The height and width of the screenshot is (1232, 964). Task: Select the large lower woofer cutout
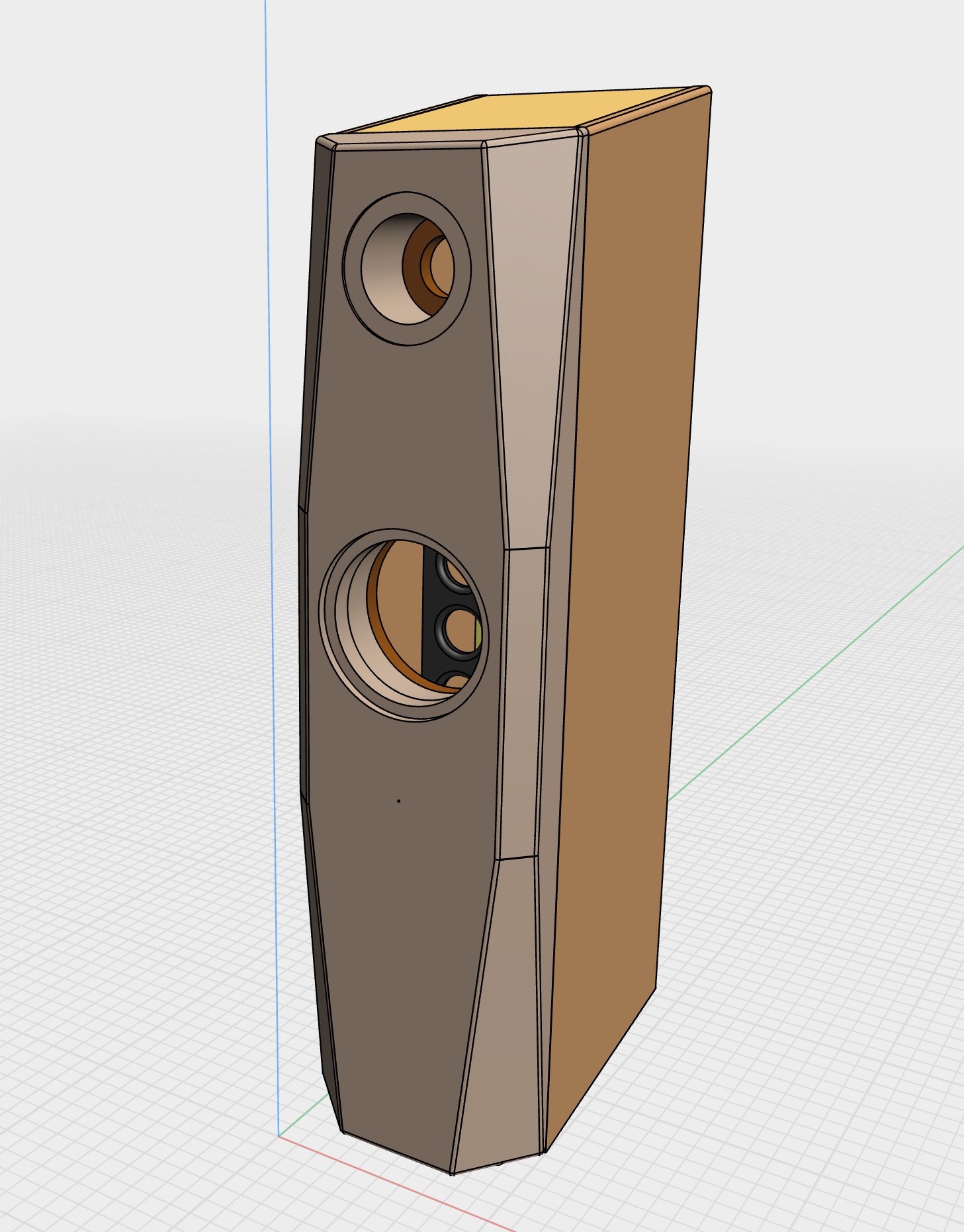403,625
